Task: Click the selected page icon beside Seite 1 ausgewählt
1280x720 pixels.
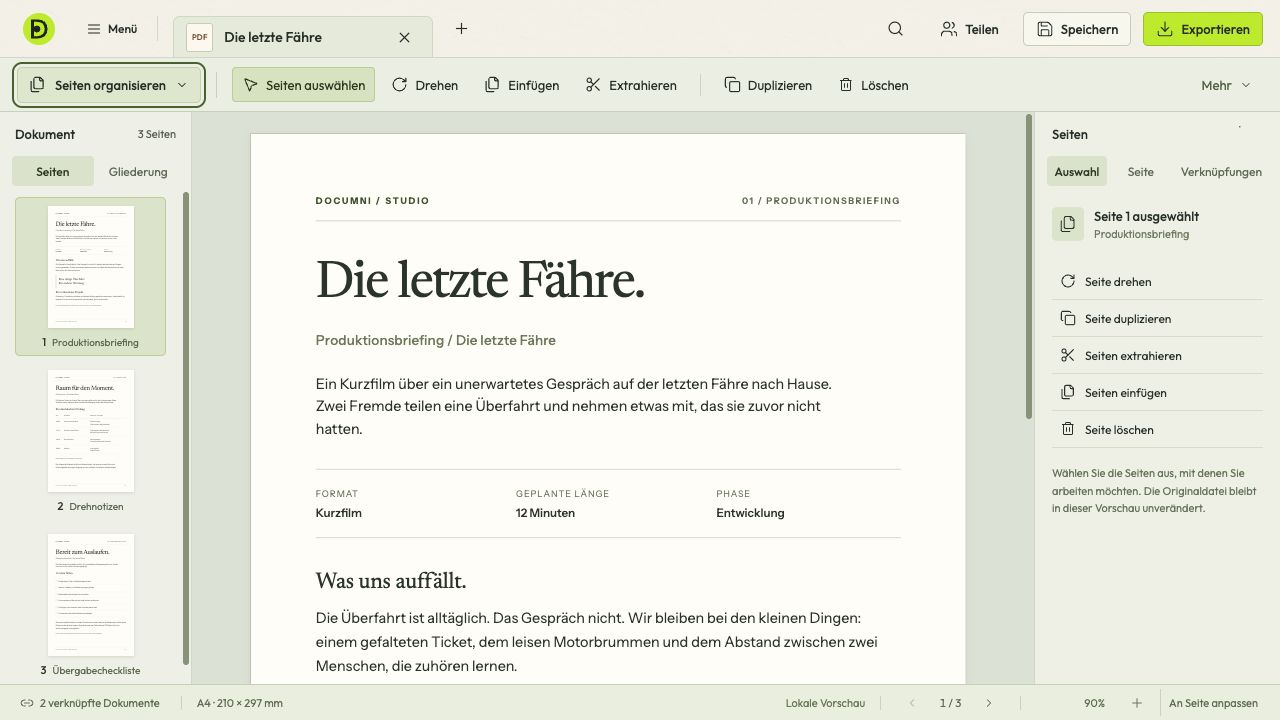Action: click(1068, 224)
